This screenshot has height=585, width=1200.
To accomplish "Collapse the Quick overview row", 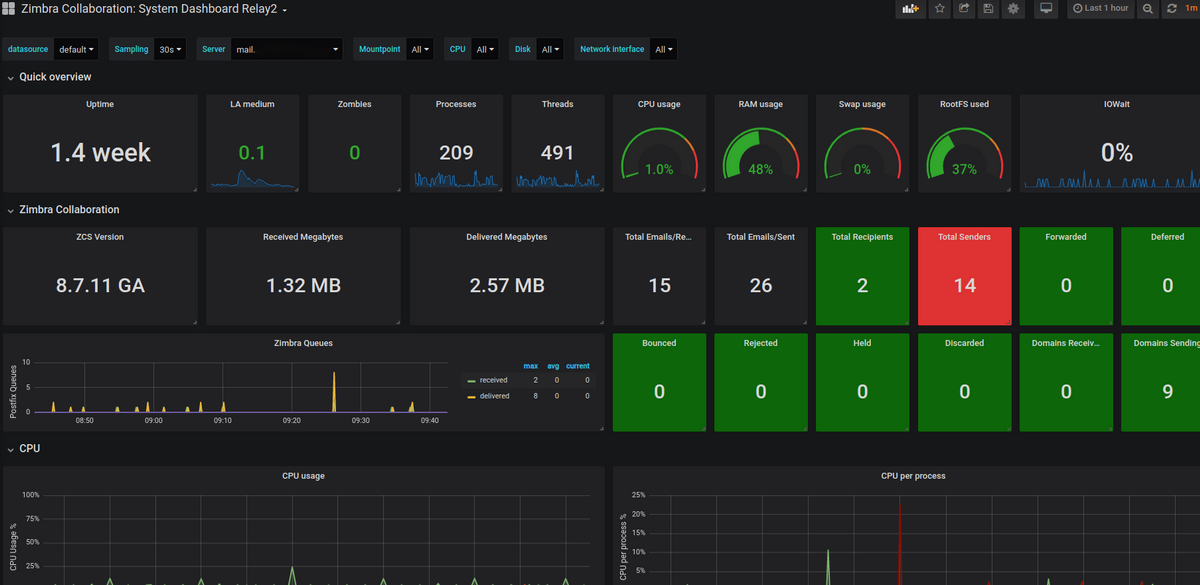I will click(x=55, y=77).
